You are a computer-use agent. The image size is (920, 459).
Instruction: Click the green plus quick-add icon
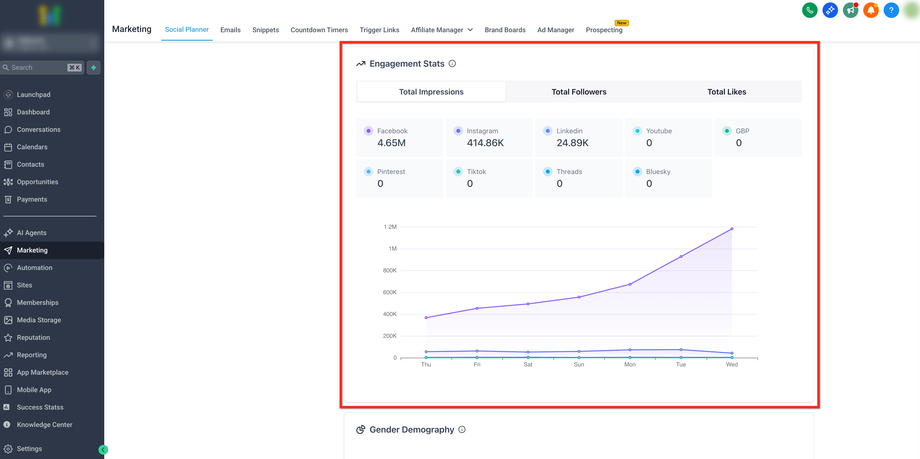pyautogui.click(x=94, y=68)
